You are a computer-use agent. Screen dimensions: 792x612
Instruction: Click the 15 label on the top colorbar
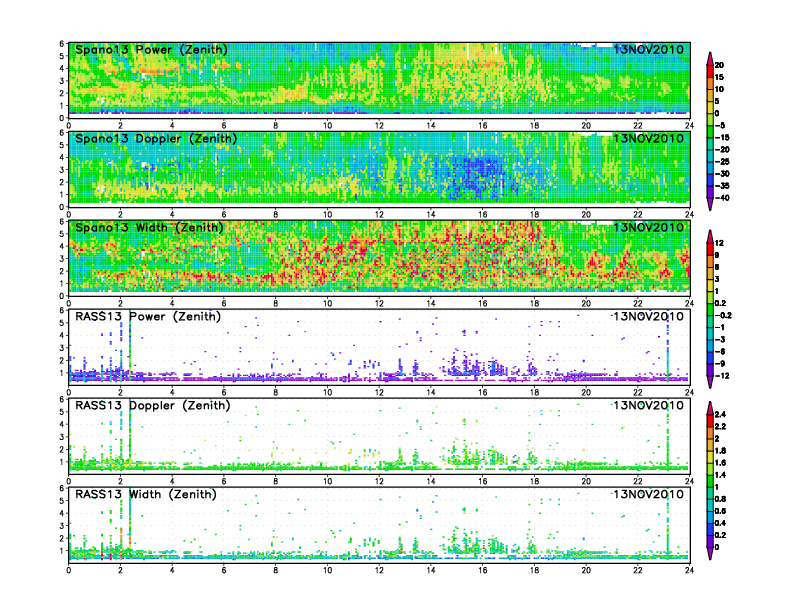coord(719,77)
